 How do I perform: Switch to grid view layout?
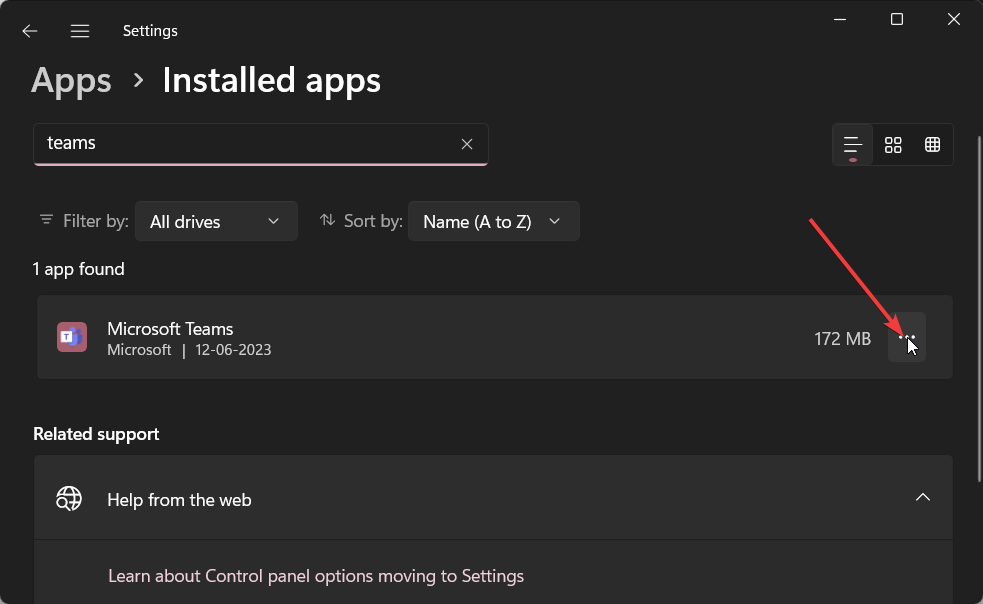pyautogui.click(x=893, y=145)
